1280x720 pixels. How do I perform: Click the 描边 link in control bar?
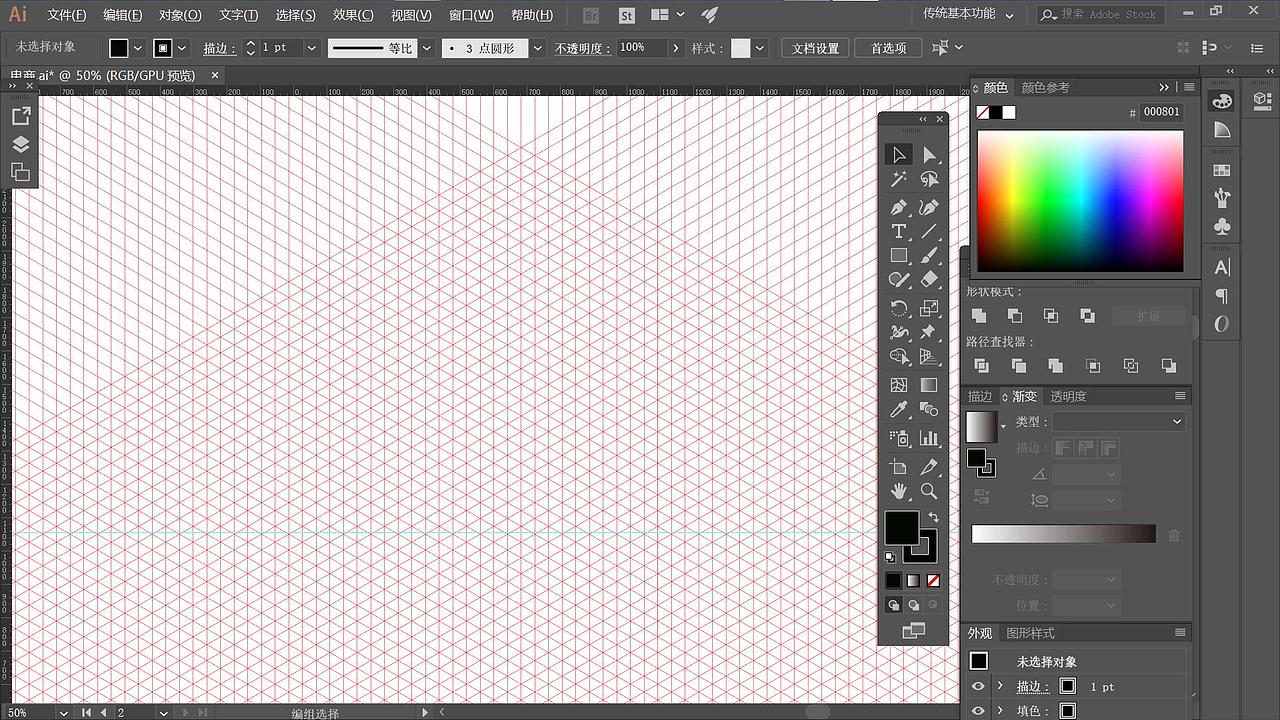[217, 48]
